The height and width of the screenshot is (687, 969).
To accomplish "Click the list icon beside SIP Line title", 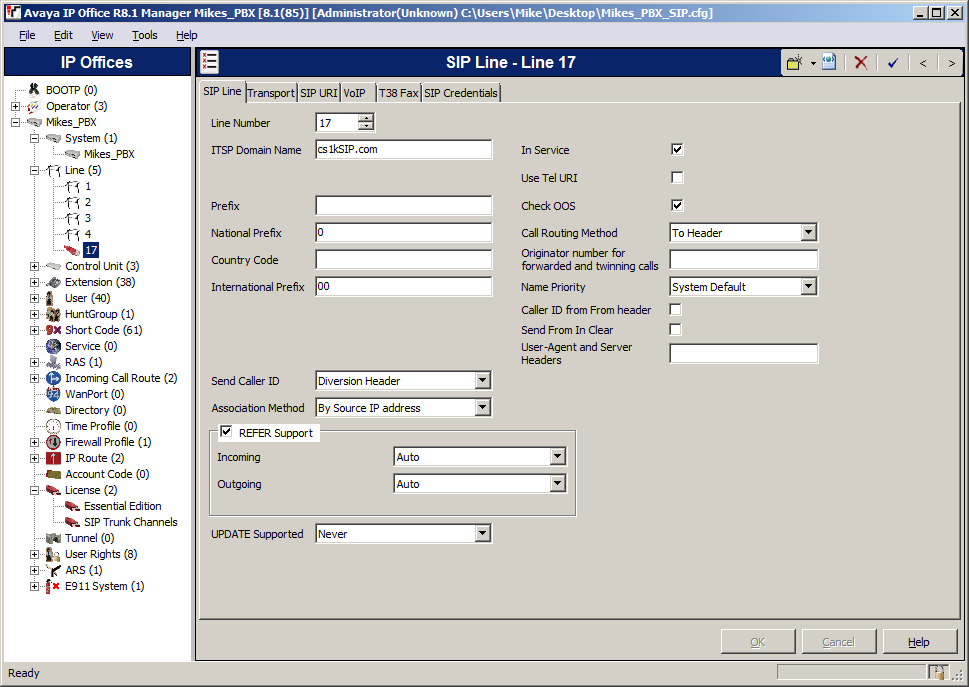I will tap(209, 62).
